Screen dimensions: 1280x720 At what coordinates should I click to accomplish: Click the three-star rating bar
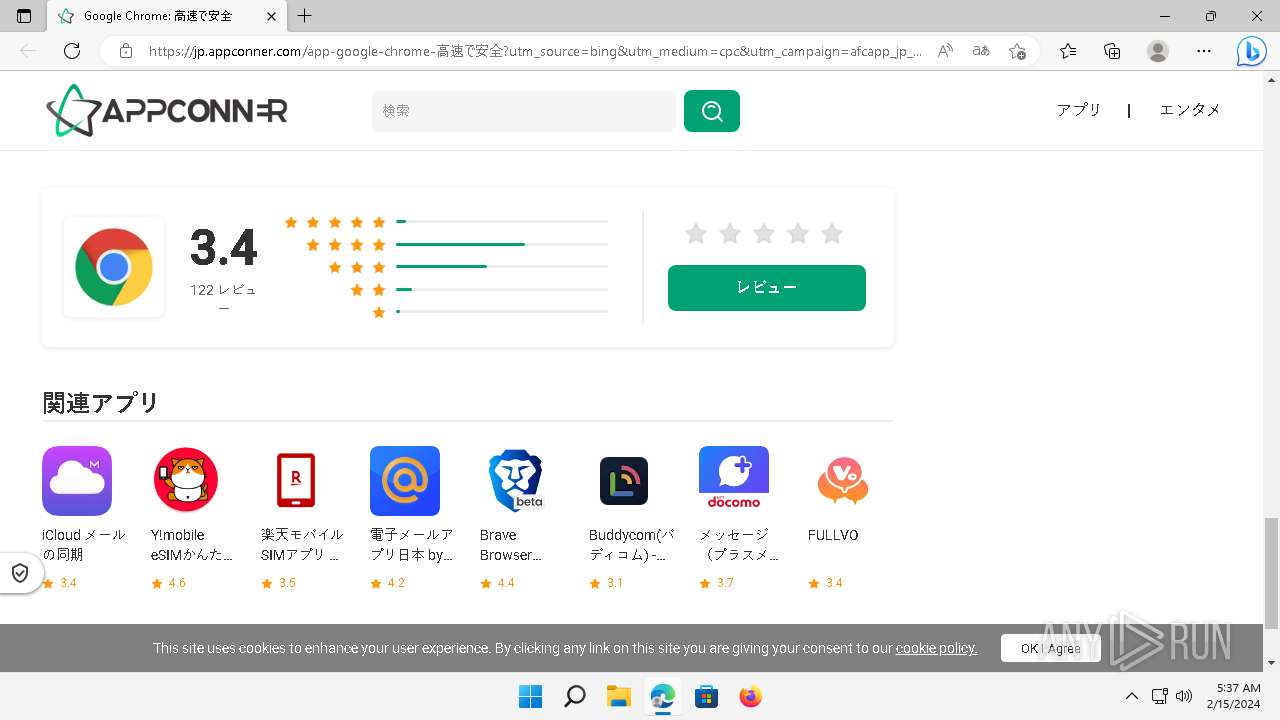click(502, 267)
